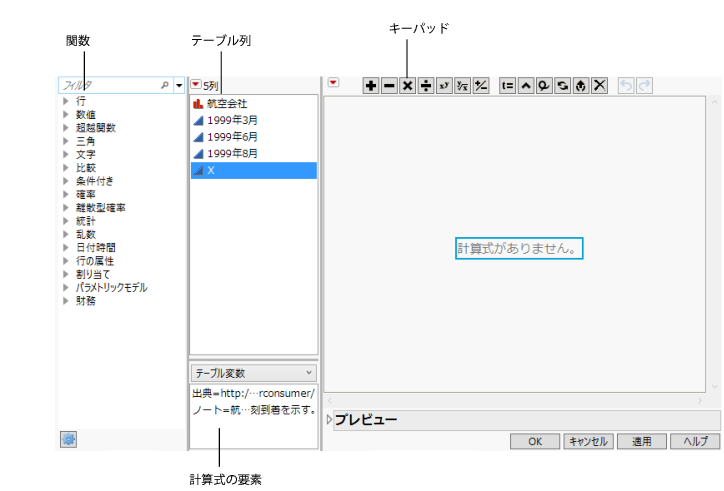Select the 出典 table variable row

(253, 393)
